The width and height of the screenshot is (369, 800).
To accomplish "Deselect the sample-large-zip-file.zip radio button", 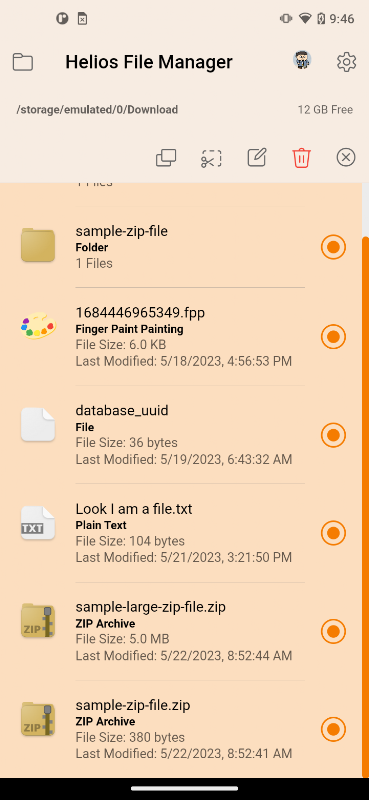I will (x=333, y=631).
